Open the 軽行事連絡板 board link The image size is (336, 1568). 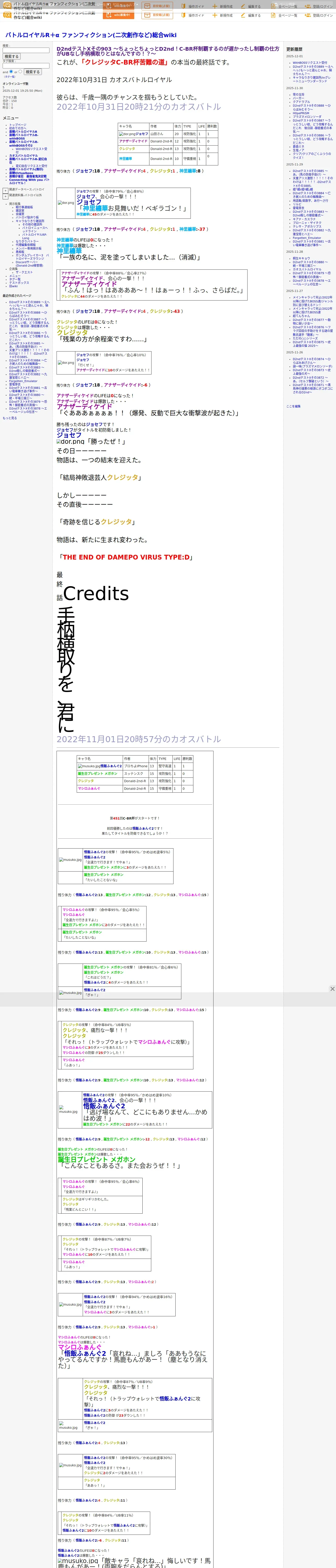point(24,207)
